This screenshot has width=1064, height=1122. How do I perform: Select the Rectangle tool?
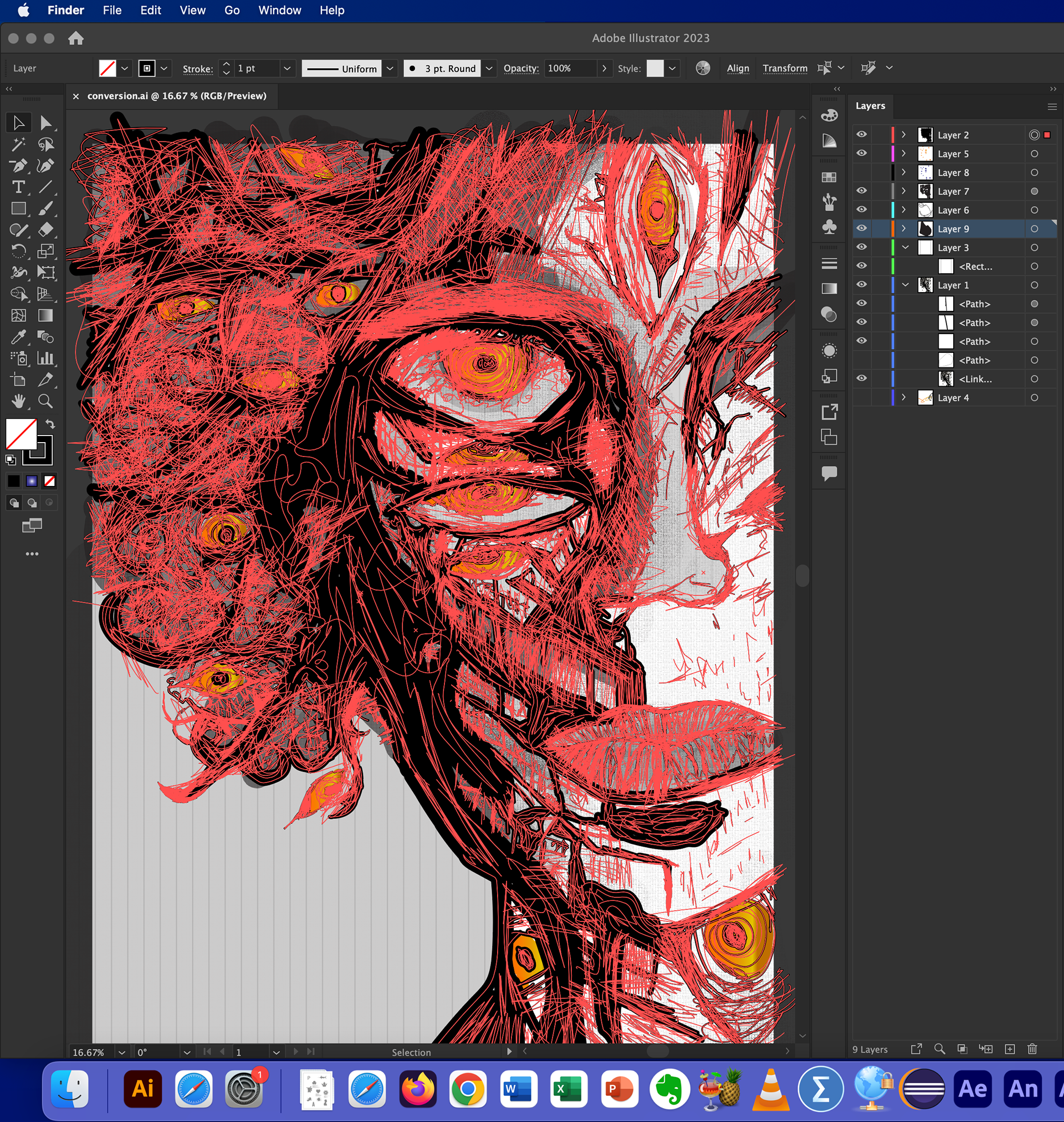point(18,209)
